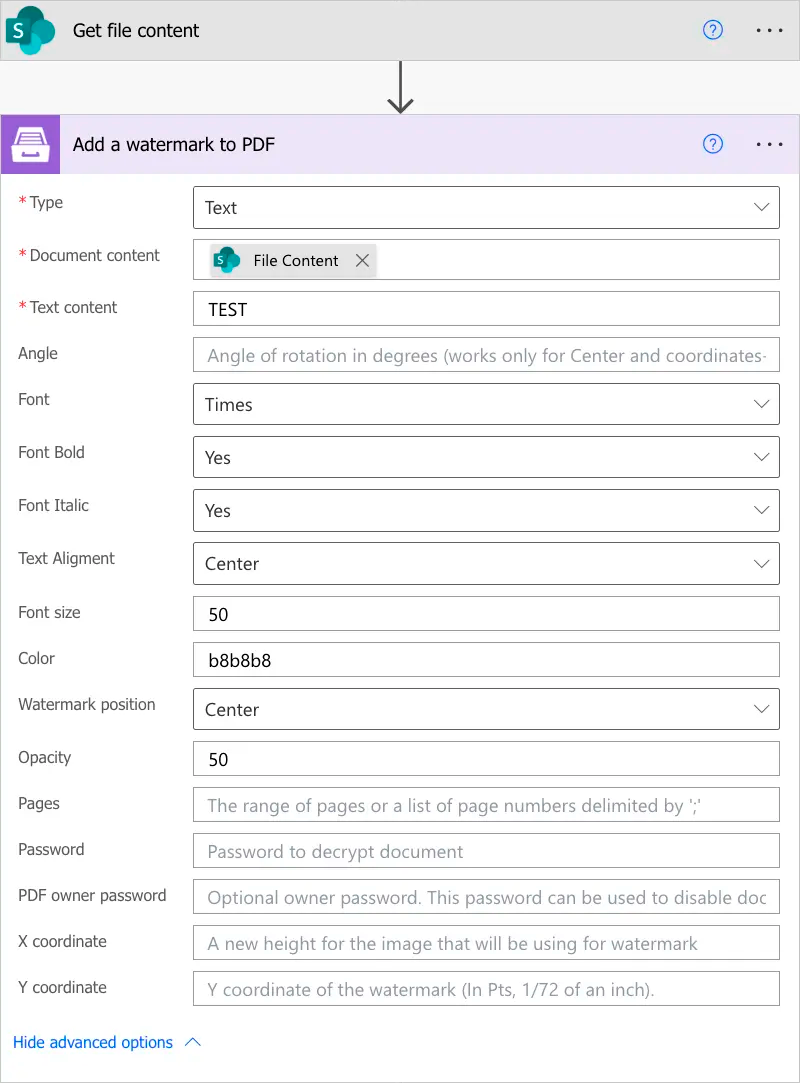Remove the File Content token with the X
The width and height of the screenshot is (800, 1083).
[x=362, y=260]
